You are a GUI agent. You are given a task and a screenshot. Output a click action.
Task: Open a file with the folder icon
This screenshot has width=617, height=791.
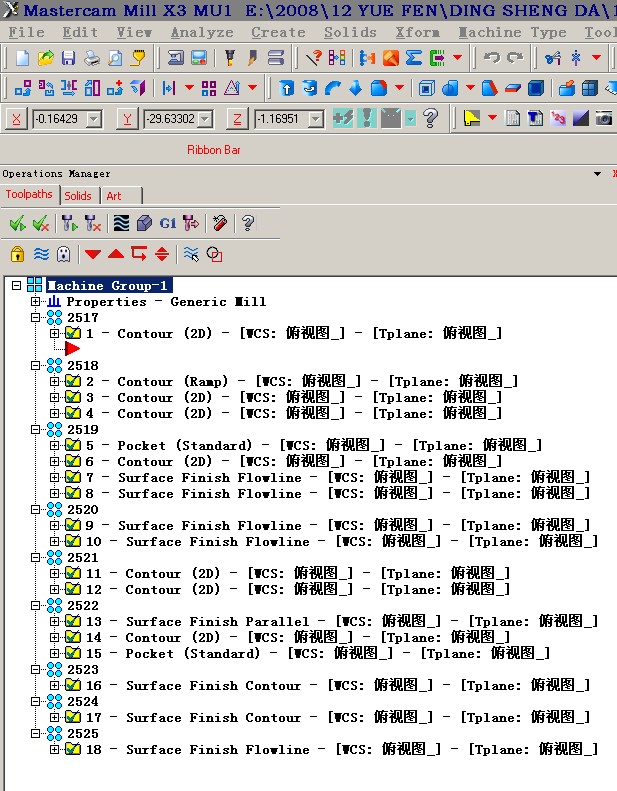coord(45,58)
